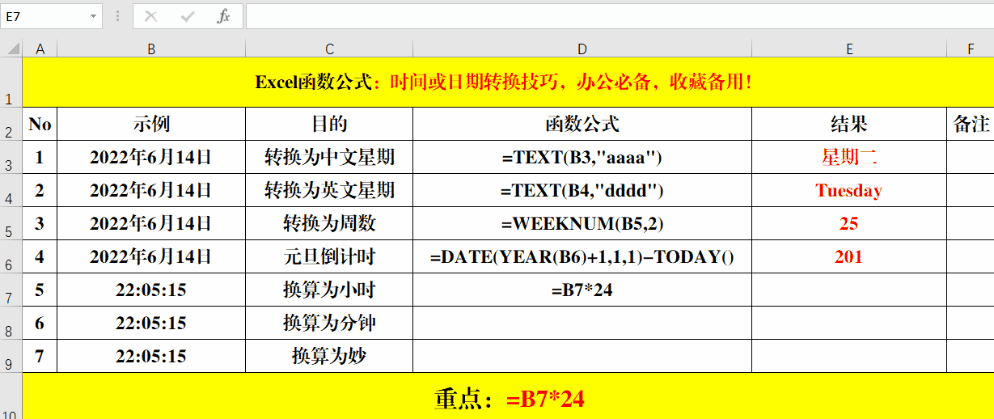Select column E header

[849, 49]
